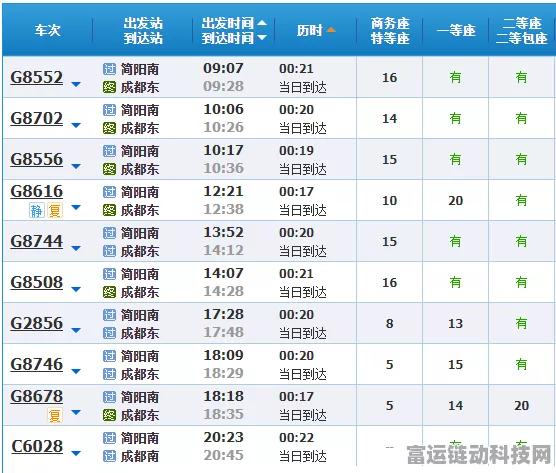Screen dimensions: 556x473
Task: Click second class seat count 20 for G8678
Action: click(x=521, y=405)
